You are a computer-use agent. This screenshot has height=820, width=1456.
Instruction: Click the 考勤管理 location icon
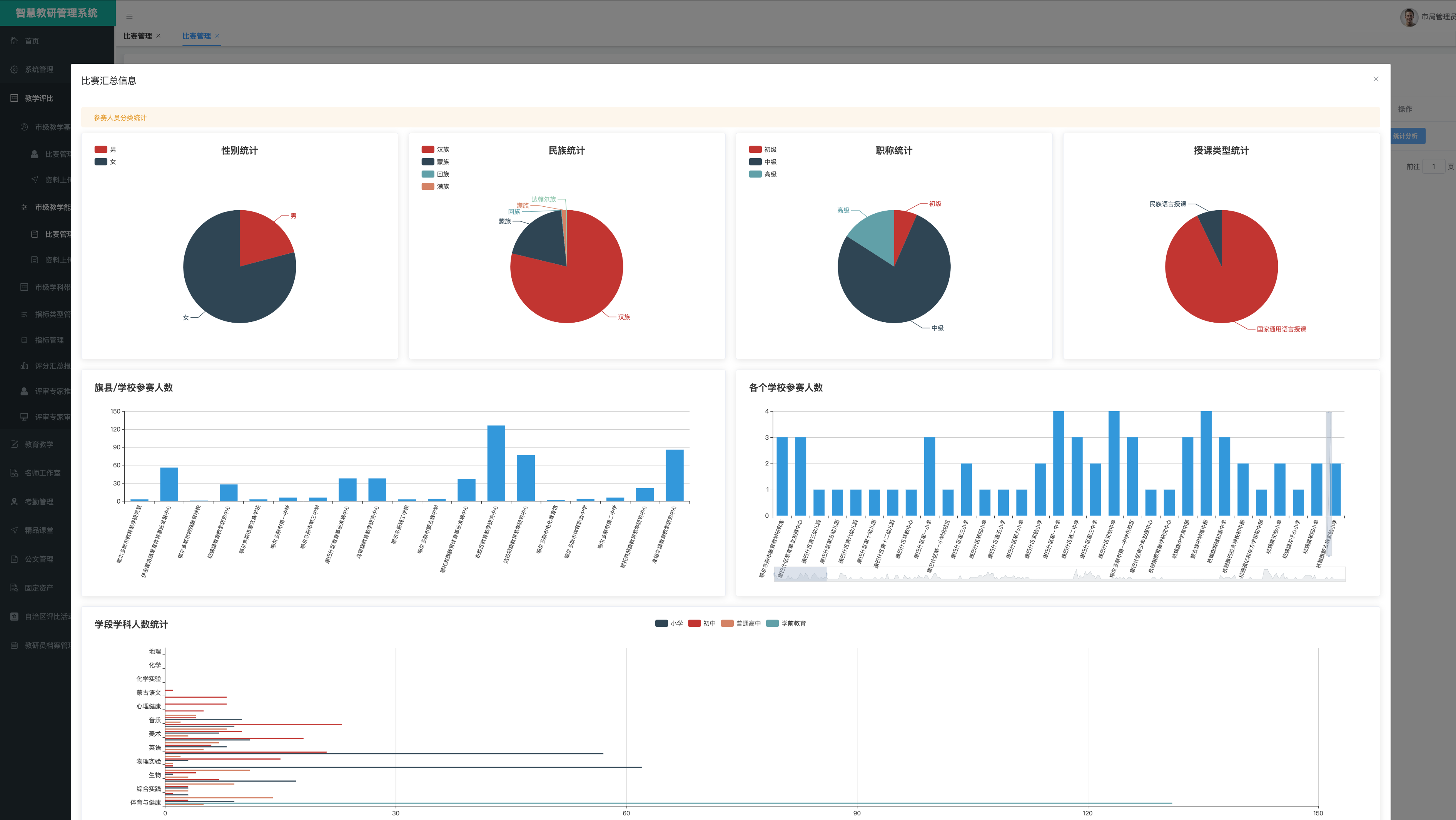tap(14, 502)
